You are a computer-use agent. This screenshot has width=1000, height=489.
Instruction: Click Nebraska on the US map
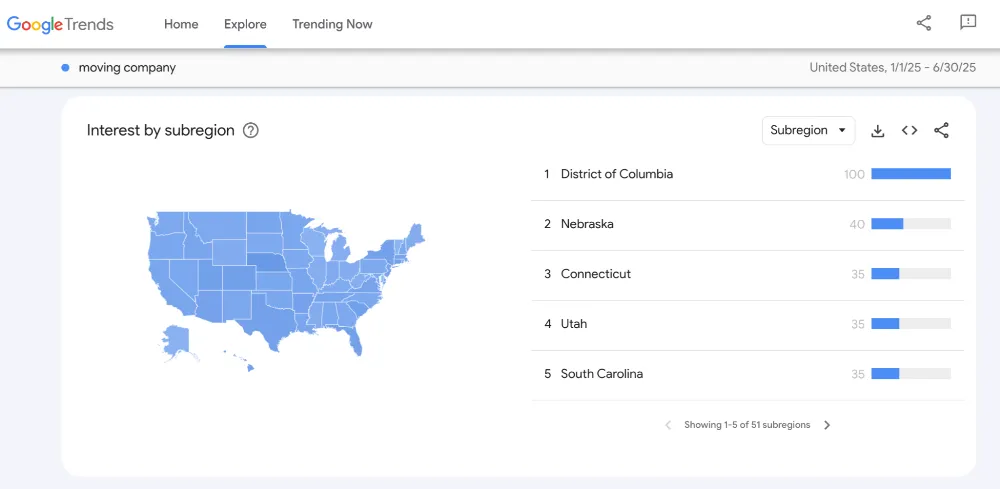pos(267,262)
